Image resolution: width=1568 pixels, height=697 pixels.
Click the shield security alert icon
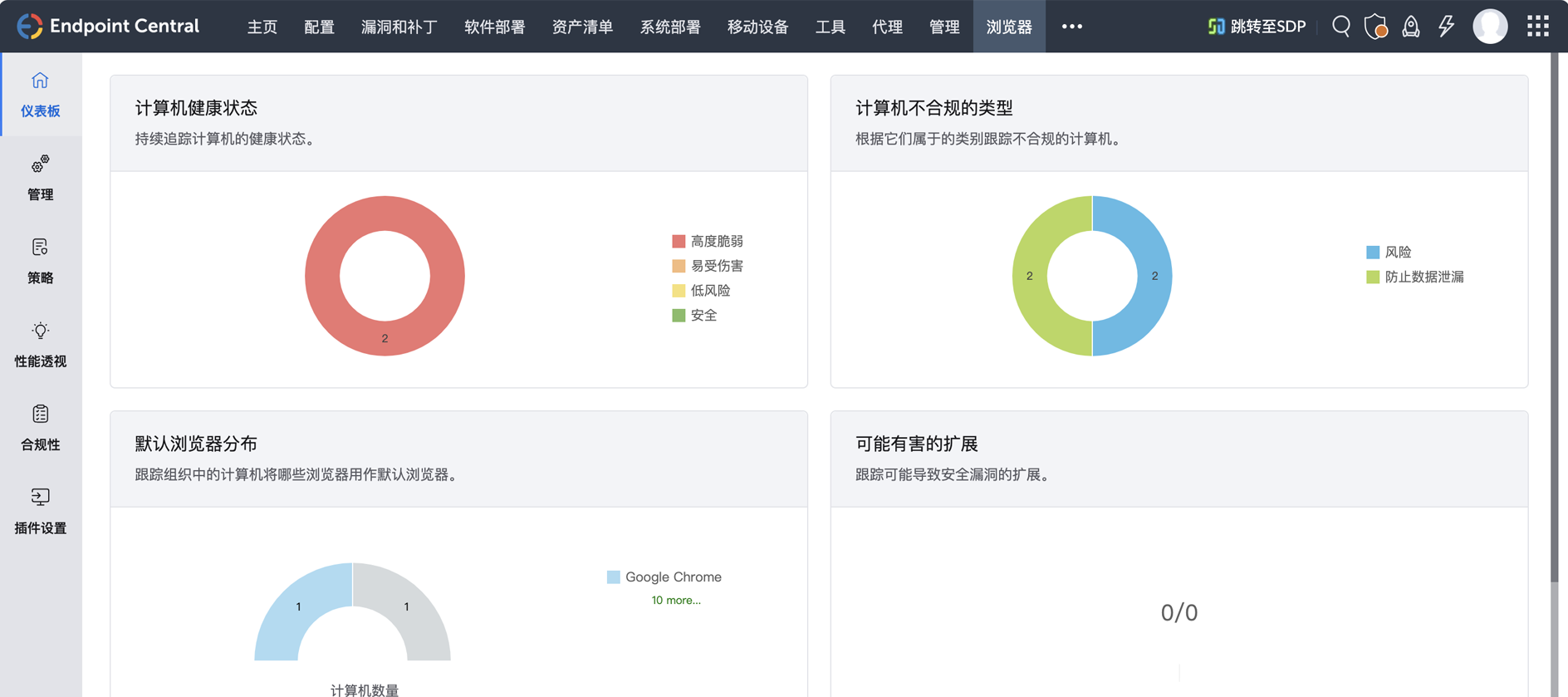(1375, 27)
